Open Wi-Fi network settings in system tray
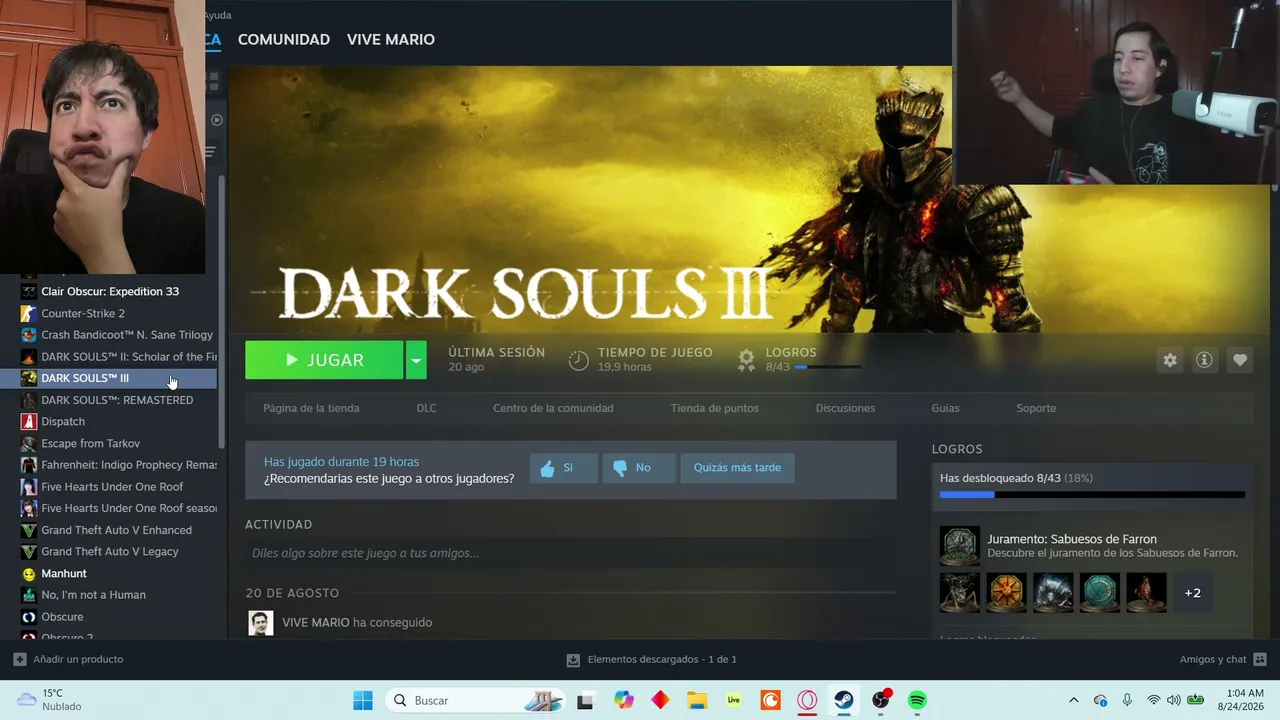This screenshot has height=720, width=1280. [1153, 701]
